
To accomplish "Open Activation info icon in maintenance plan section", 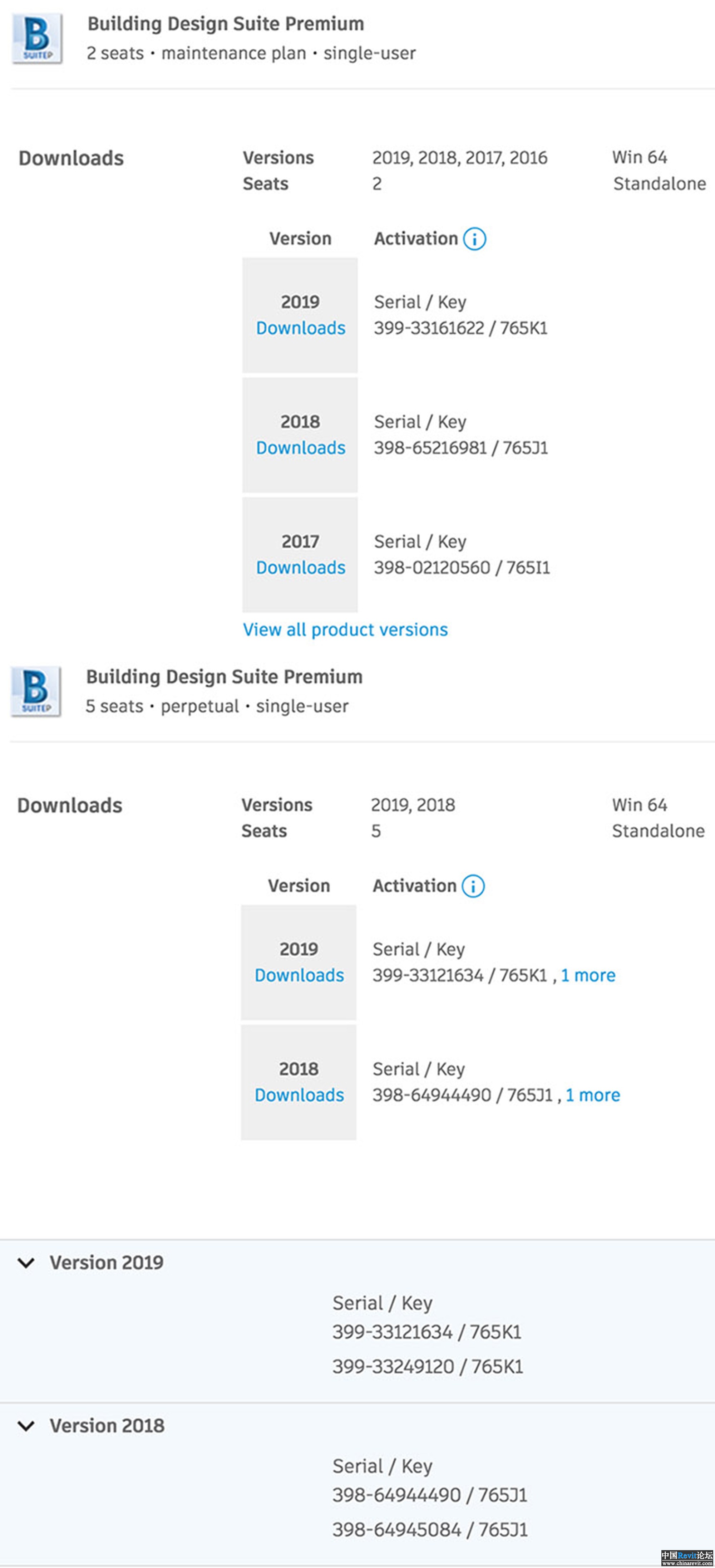I will (475, 239).
